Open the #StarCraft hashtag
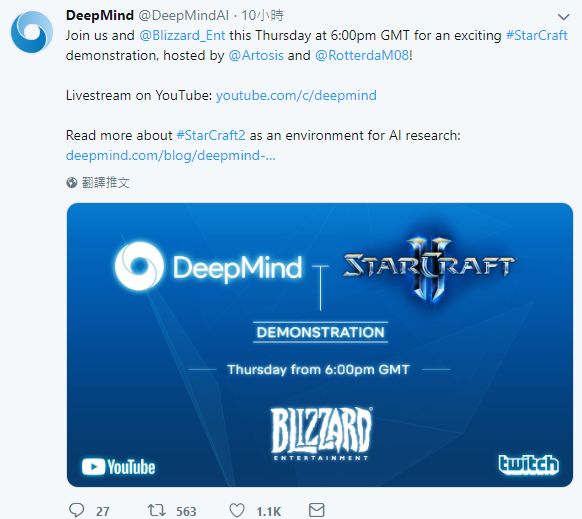Screen dimensions: 582x519 [x=537, y=36]
